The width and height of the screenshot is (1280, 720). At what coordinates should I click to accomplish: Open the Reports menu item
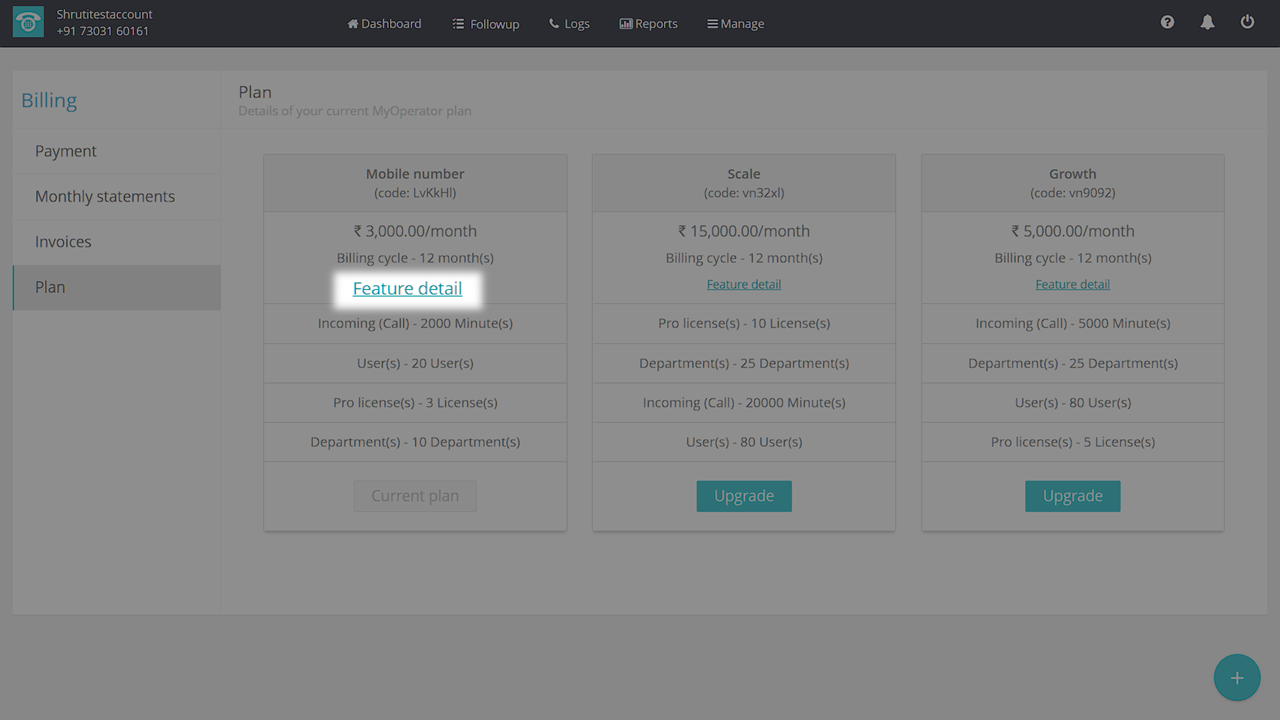click(648, 23)
